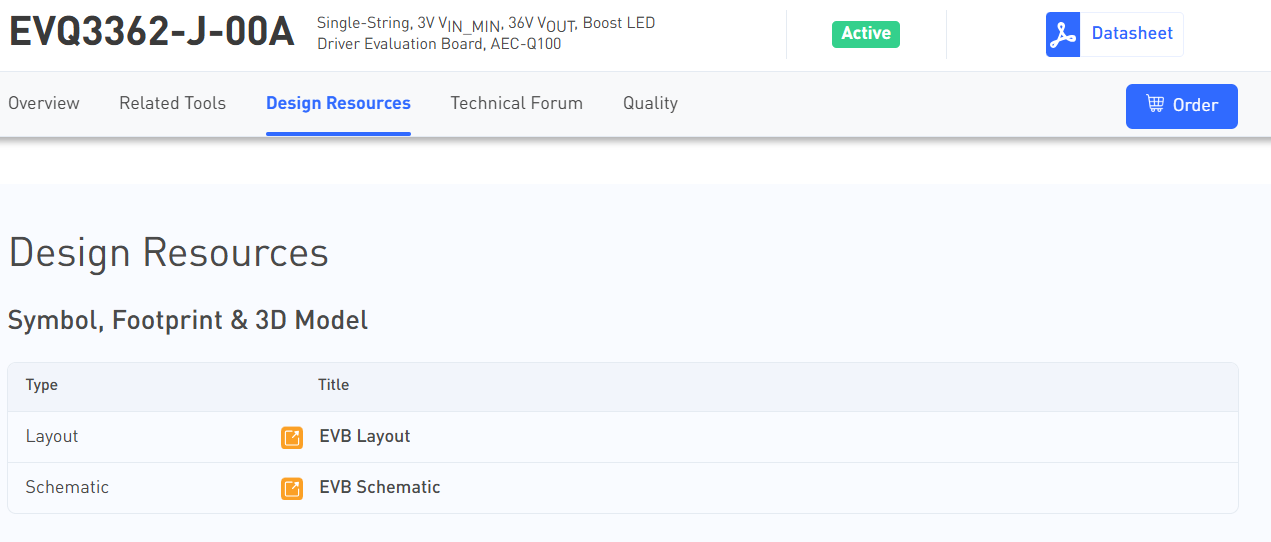Open the EVB Schematic title link

coord(380,487)
